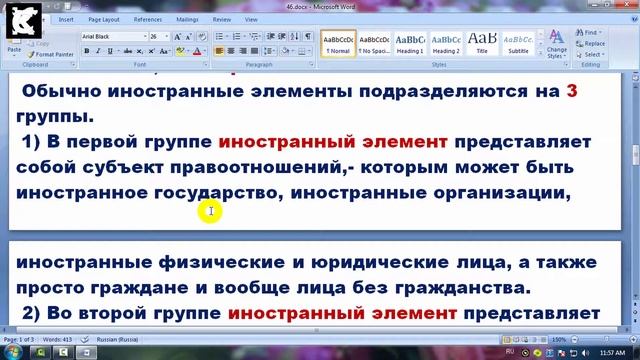
Task: Click the Bullets list icon
Action: point(219,37)
